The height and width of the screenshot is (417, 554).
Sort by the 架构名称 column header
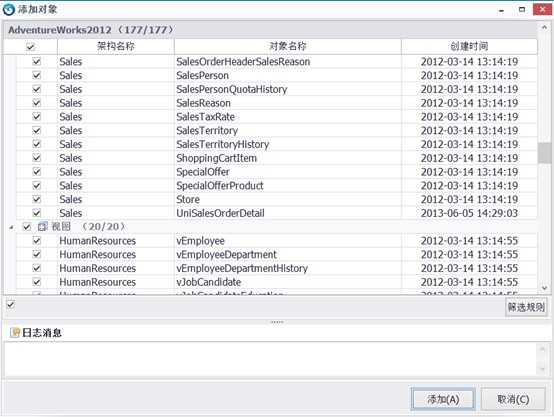(116, 46)
